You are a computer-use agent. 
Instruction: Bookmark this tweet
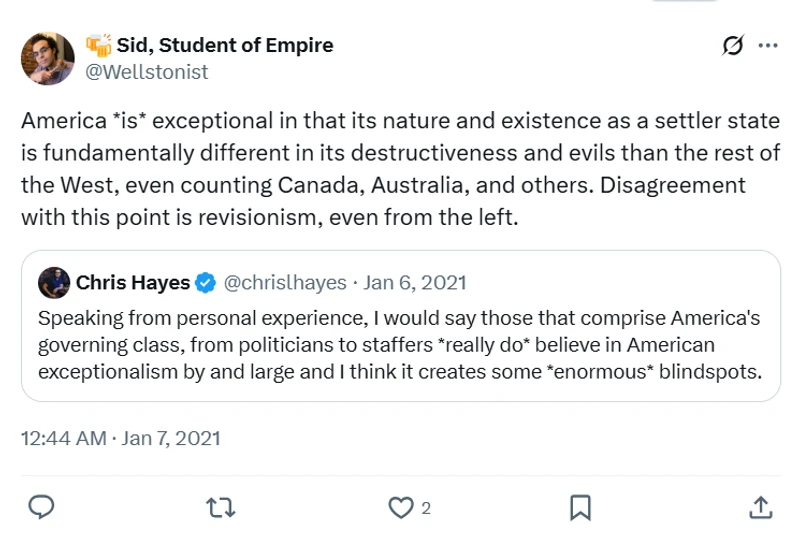pyautogui.click(x=579, y=508)
